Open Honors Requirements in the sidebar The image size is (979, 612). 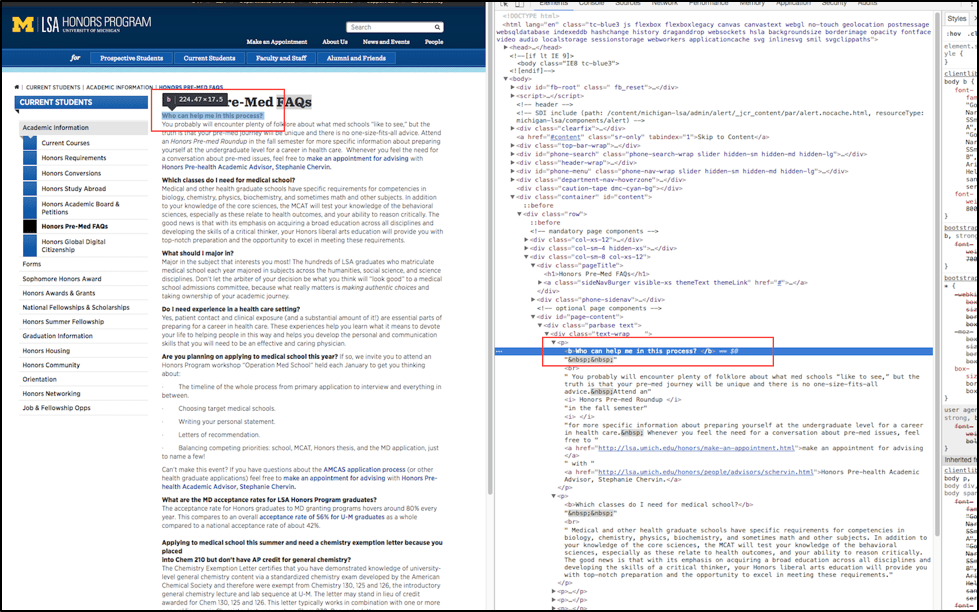click(x=74, y=158)
